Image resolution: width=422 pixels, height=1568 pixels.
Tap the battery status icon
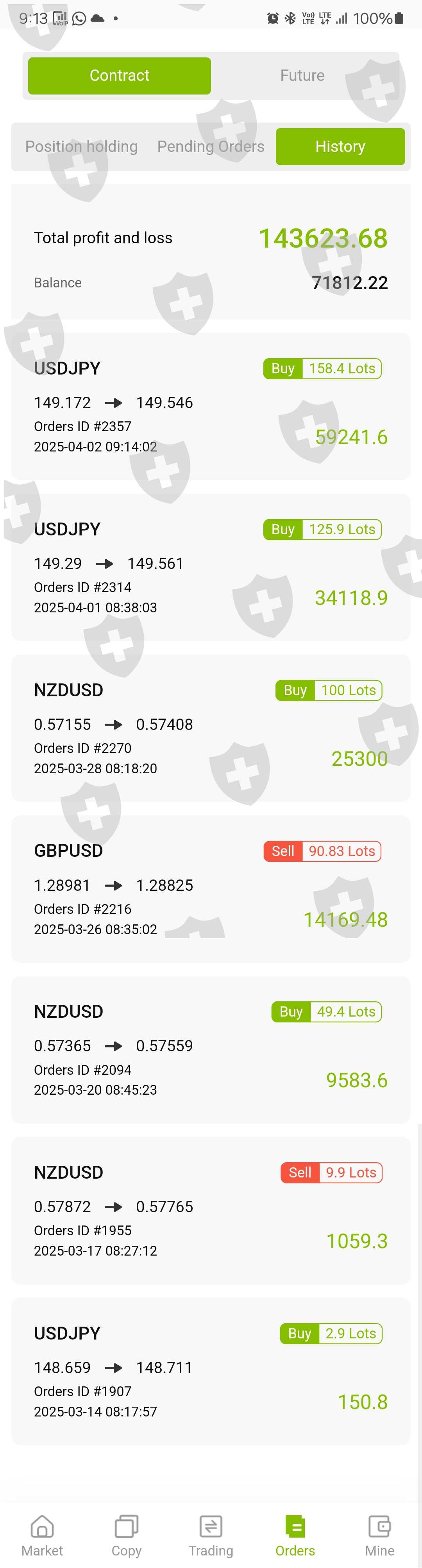(x=399, y=18)
